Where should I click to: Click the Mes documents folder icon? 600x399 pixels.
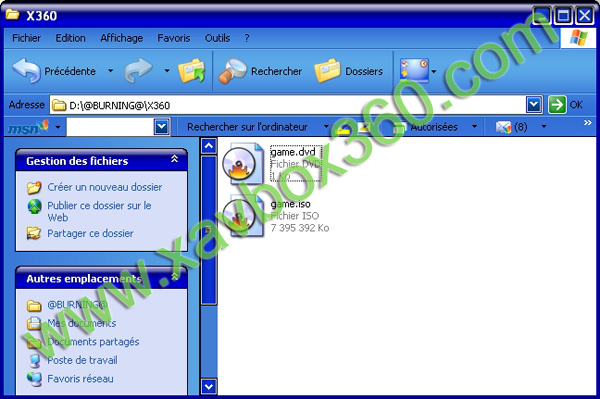(34, 323)
